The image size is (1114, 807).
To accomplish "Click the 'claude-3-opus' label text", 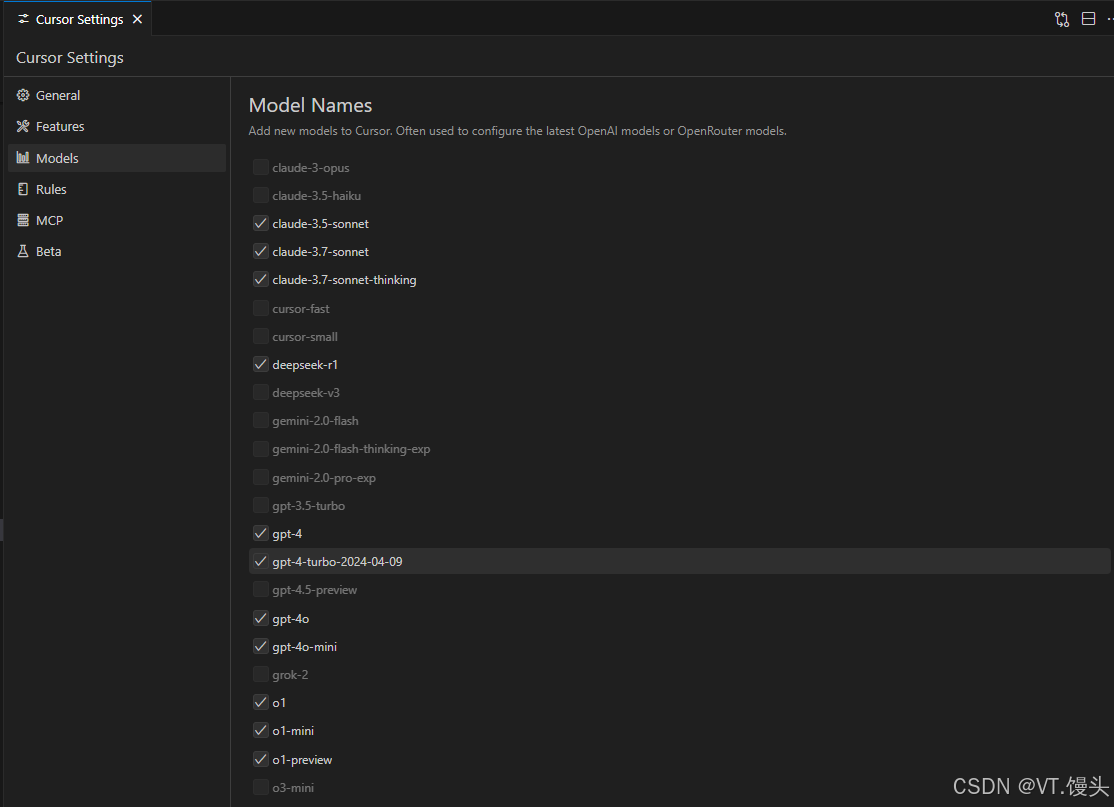I will click(310, 168).
